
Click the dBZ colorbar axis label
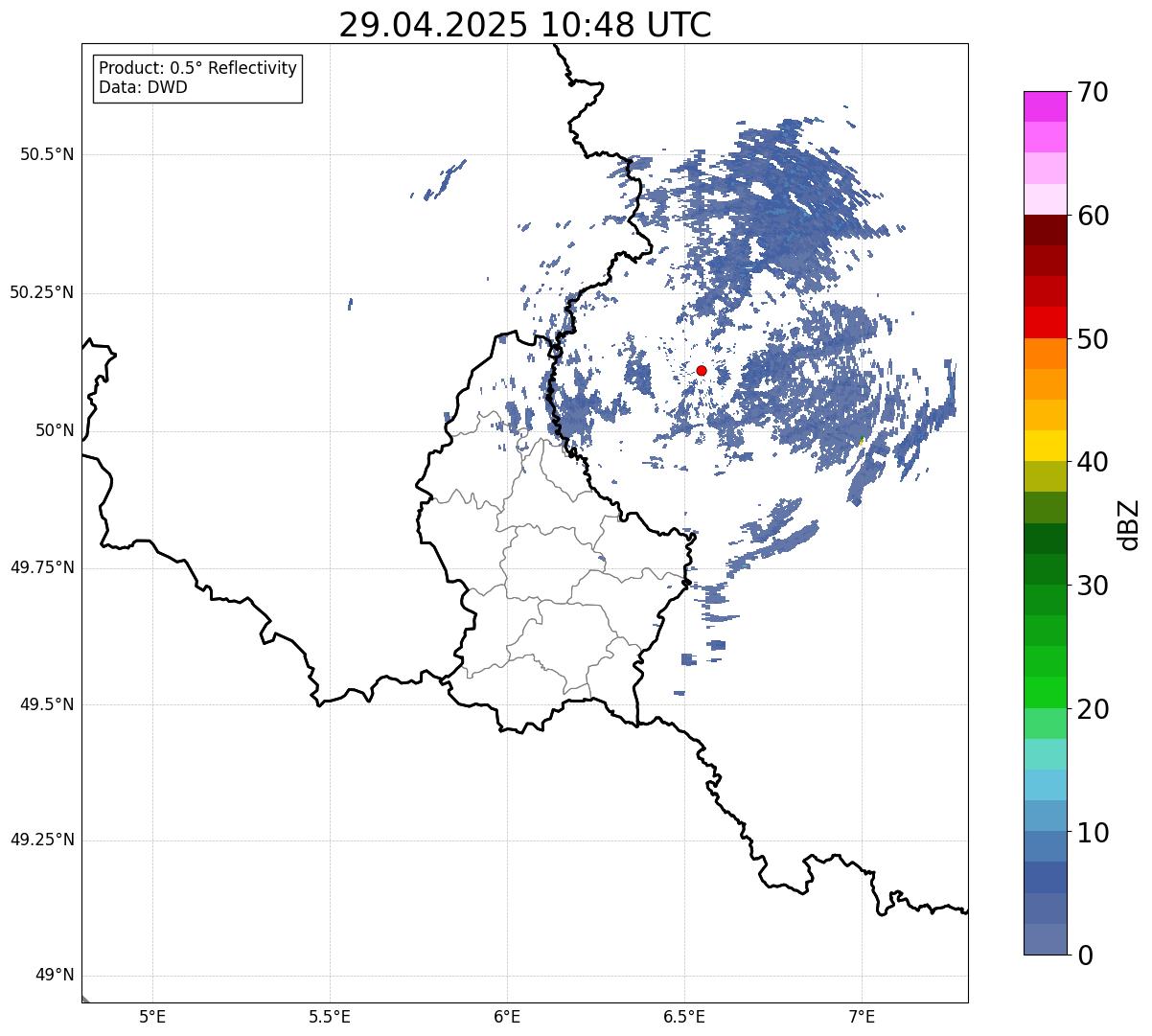1129,523
